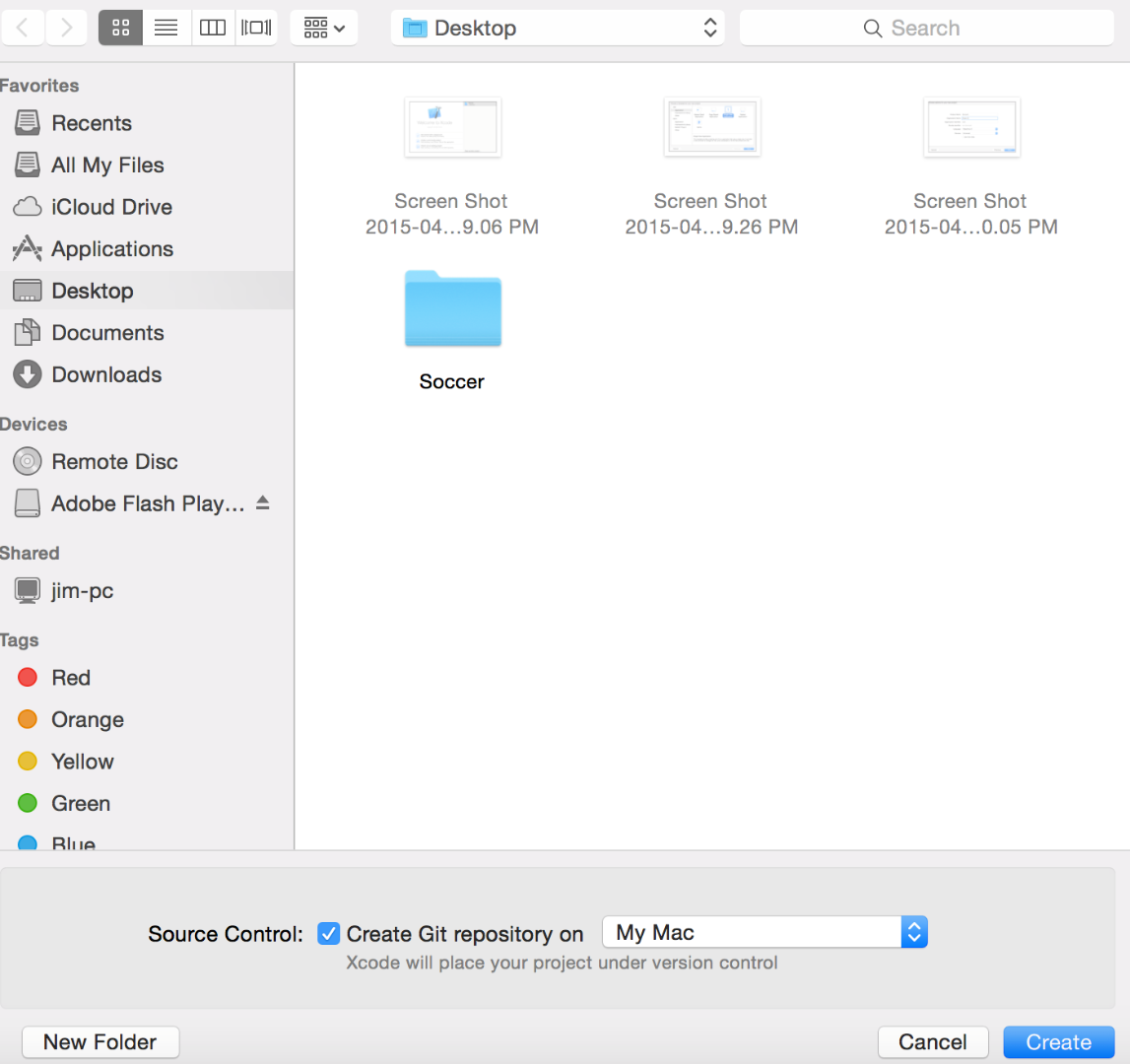Open the arrange-by dropdown chevron

click(339, 27)
